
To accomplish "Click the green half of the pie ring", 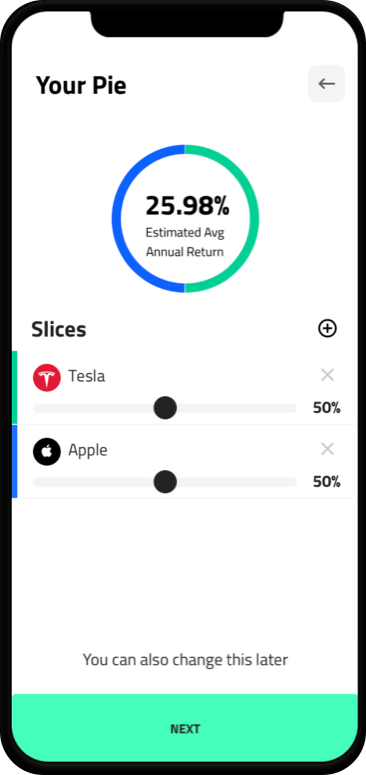I will coord(254,218).
